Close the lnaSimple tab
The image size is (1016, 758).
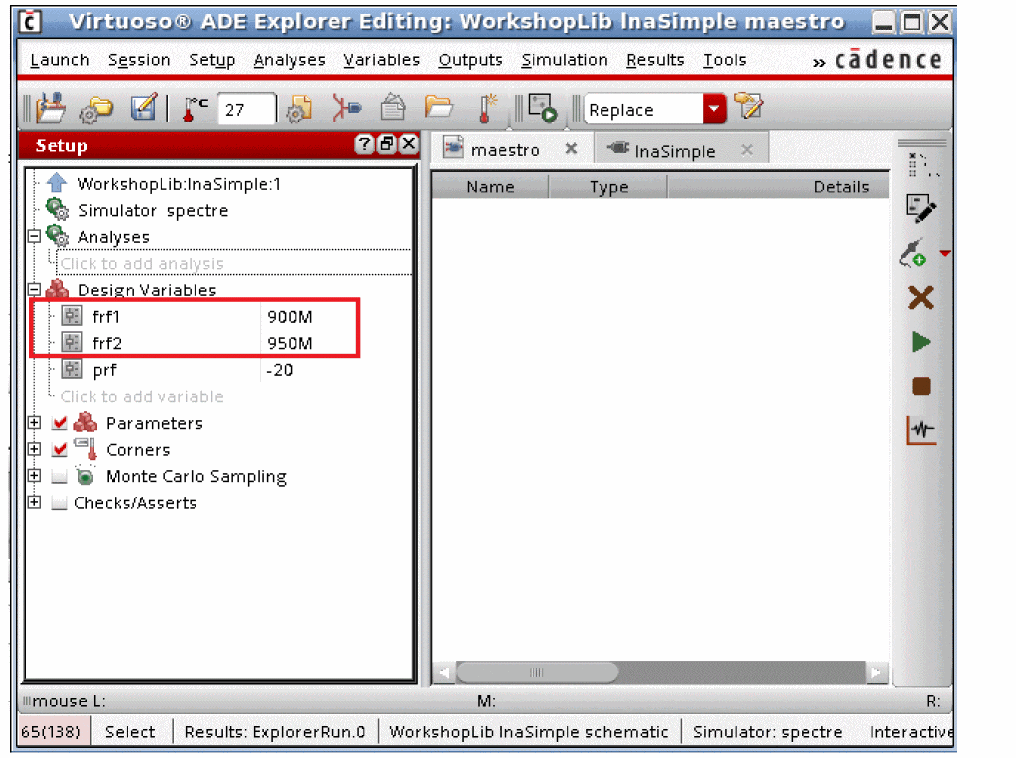[x=746, y=150]
